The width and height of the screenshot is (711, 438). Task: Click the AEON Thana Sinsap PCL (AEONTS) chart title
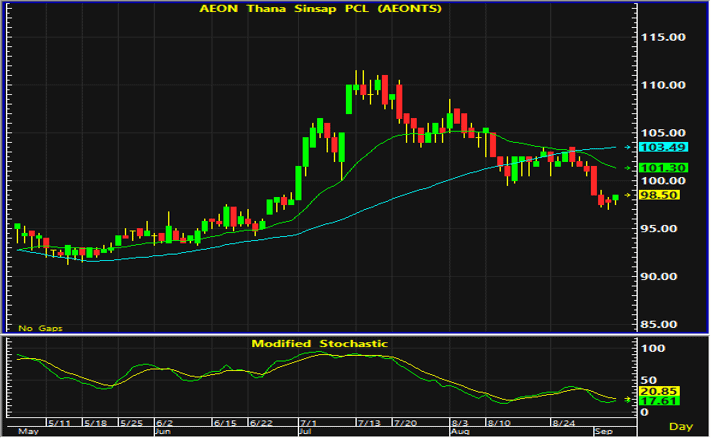tap(320, 9)
